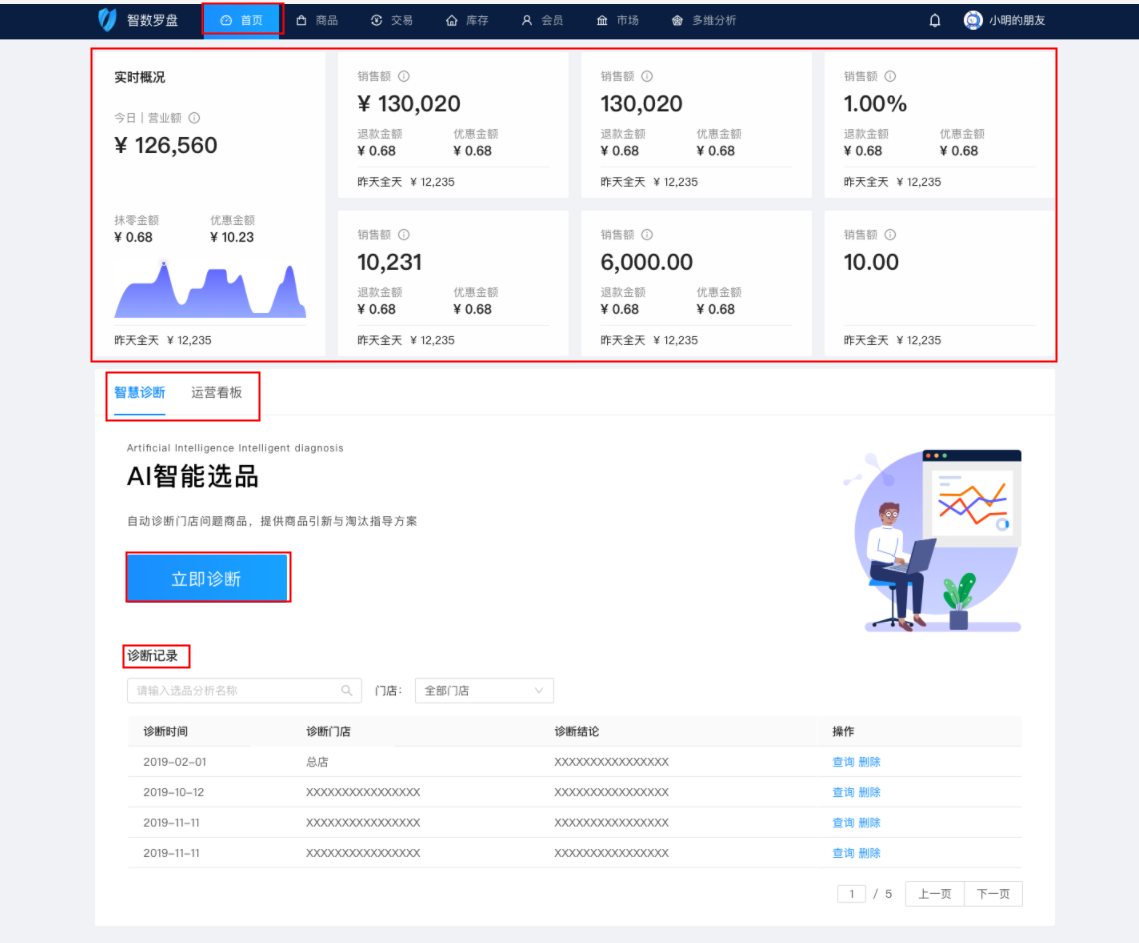Open the 商品 navigation menu

coord(317,20)
